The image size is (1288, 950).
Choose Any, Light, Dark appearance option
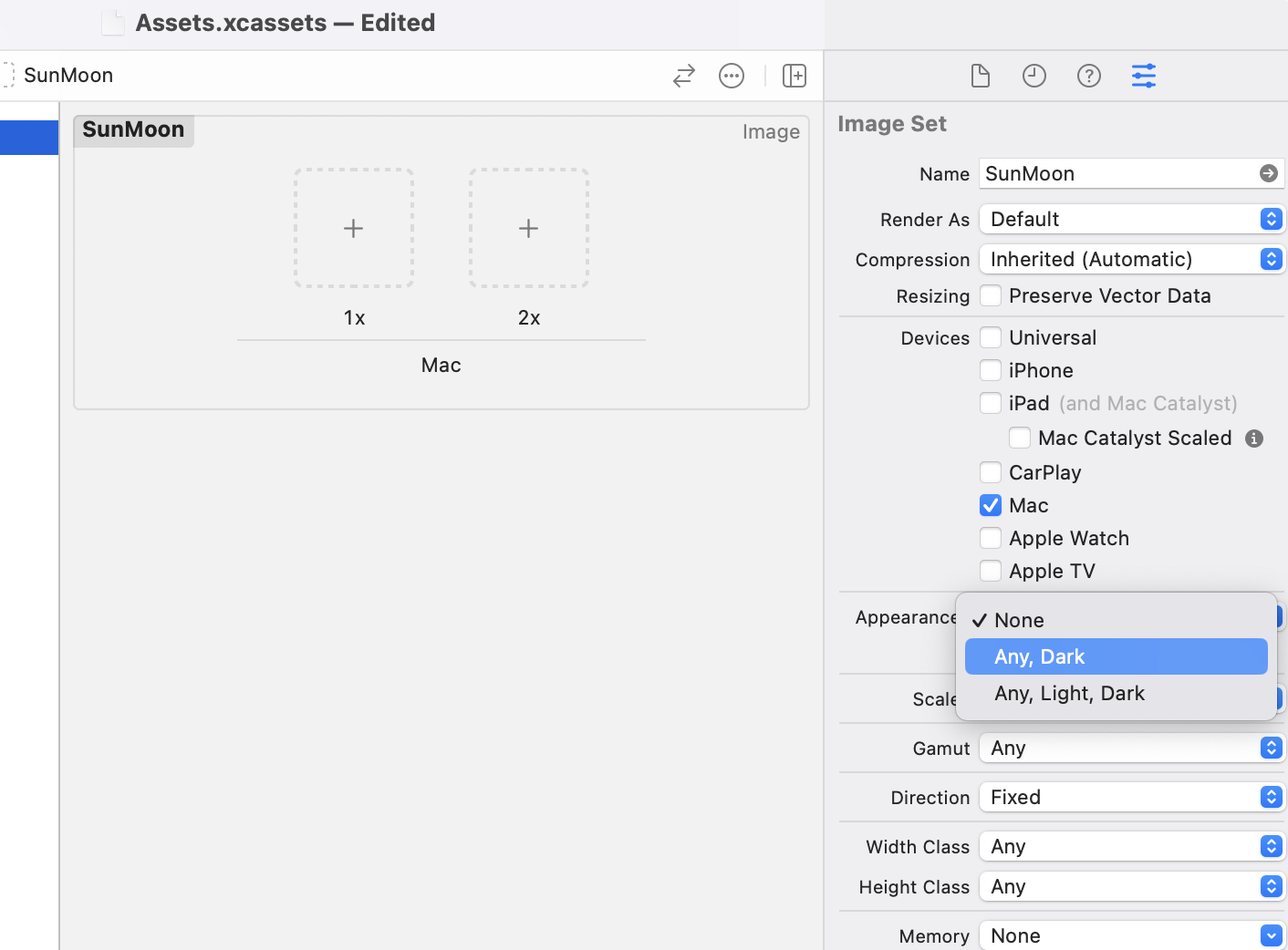point(1069,693)
